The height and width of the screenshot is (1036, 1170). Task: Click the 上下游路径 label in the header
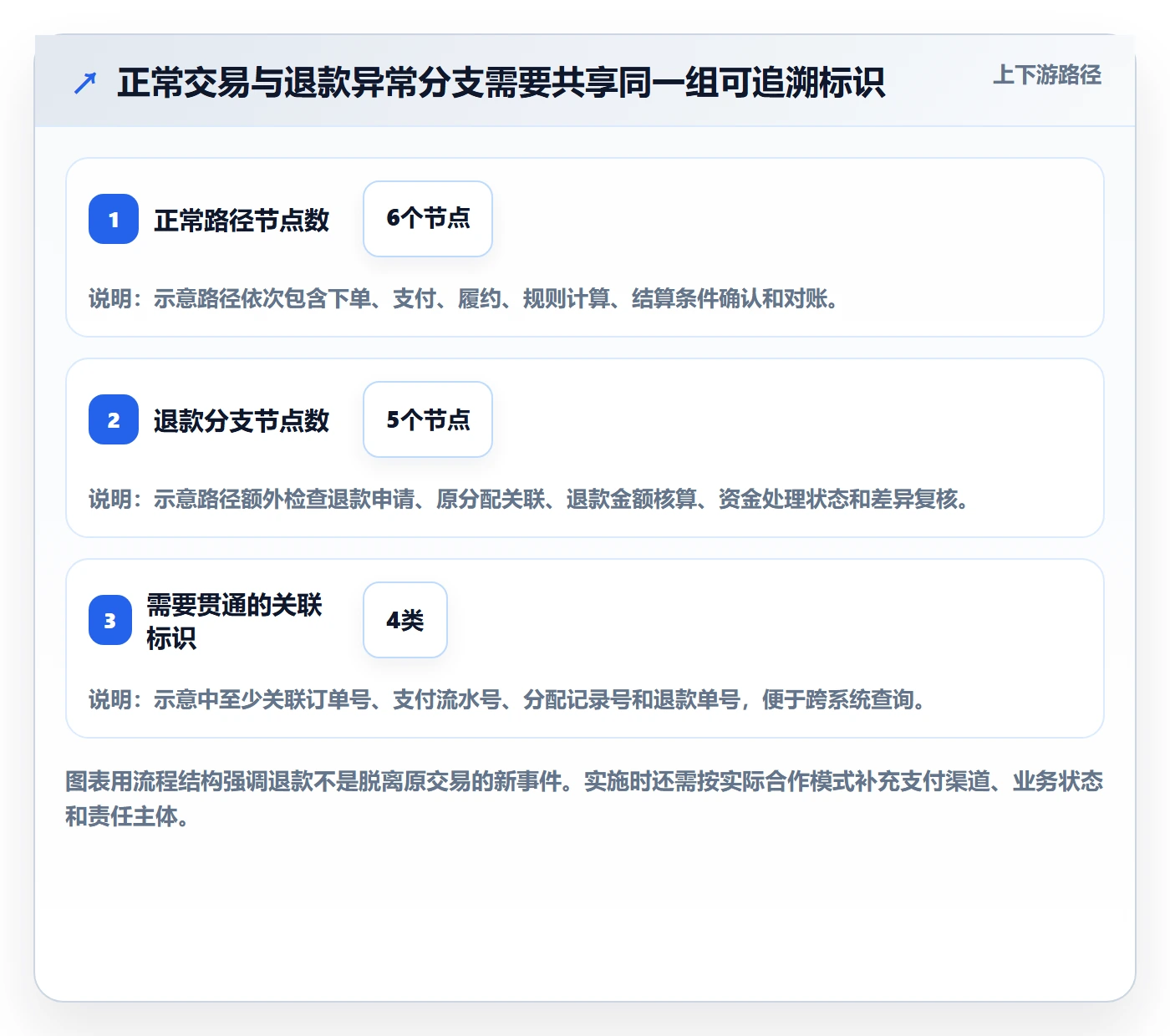pos(1047,75)
